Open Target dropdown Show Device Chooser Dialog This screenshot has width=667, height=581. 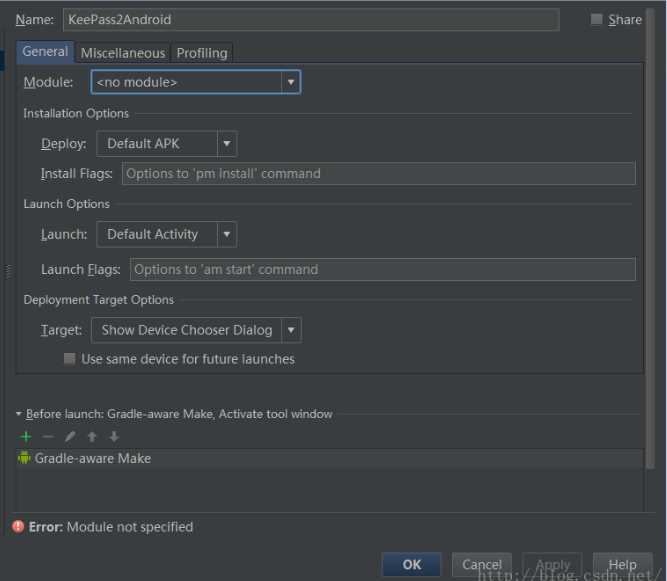click(196, 330)
